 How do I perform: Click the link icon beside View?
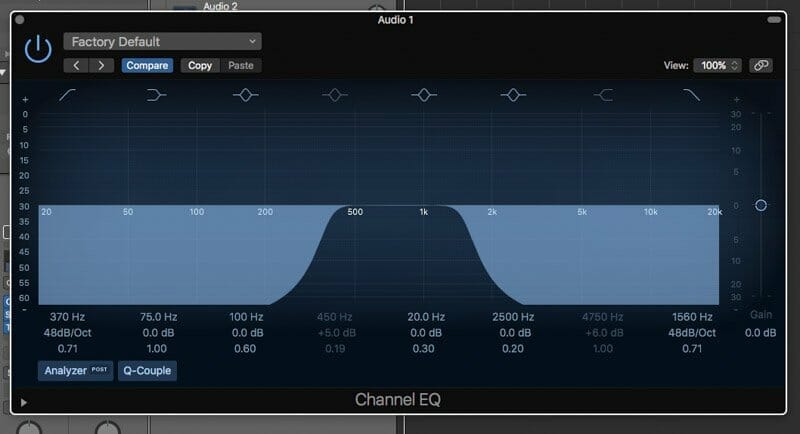pos(761,65)
